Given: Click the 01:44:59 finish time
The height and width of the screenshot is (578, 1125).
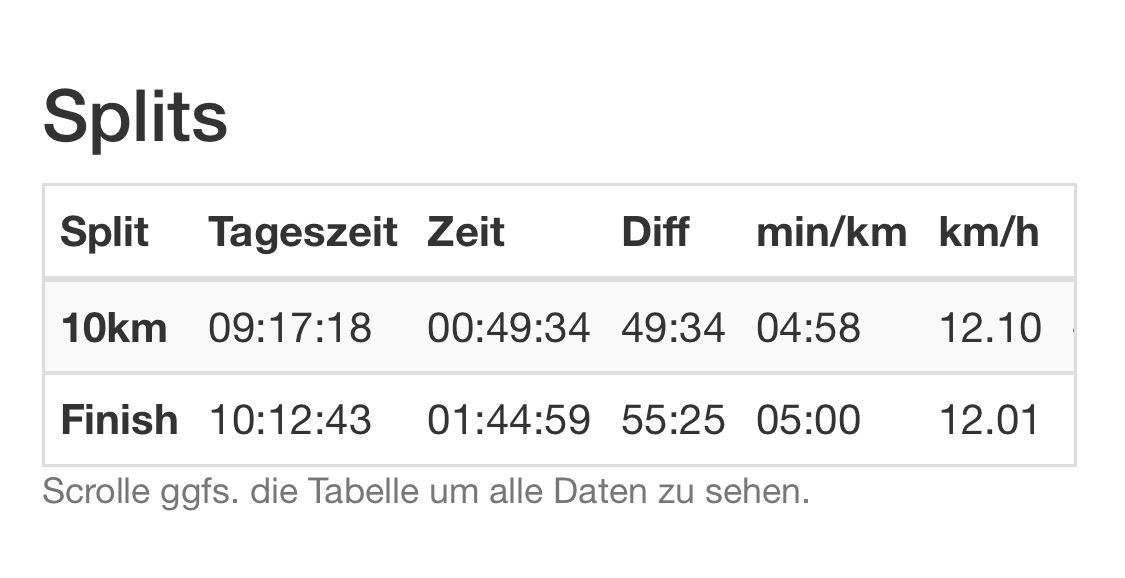Looking at the screenshot, I should point(509,420).
